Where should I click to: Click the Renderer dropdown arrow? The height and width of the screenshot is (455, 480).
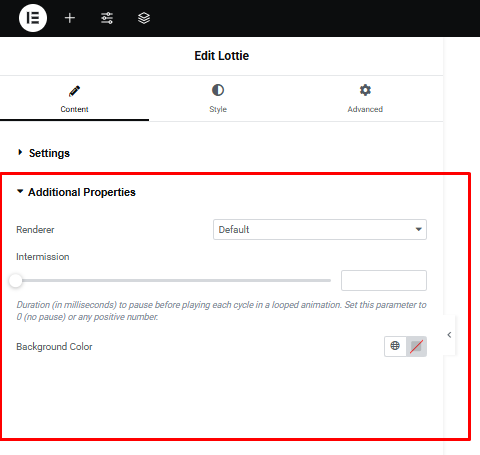point(419,229)
